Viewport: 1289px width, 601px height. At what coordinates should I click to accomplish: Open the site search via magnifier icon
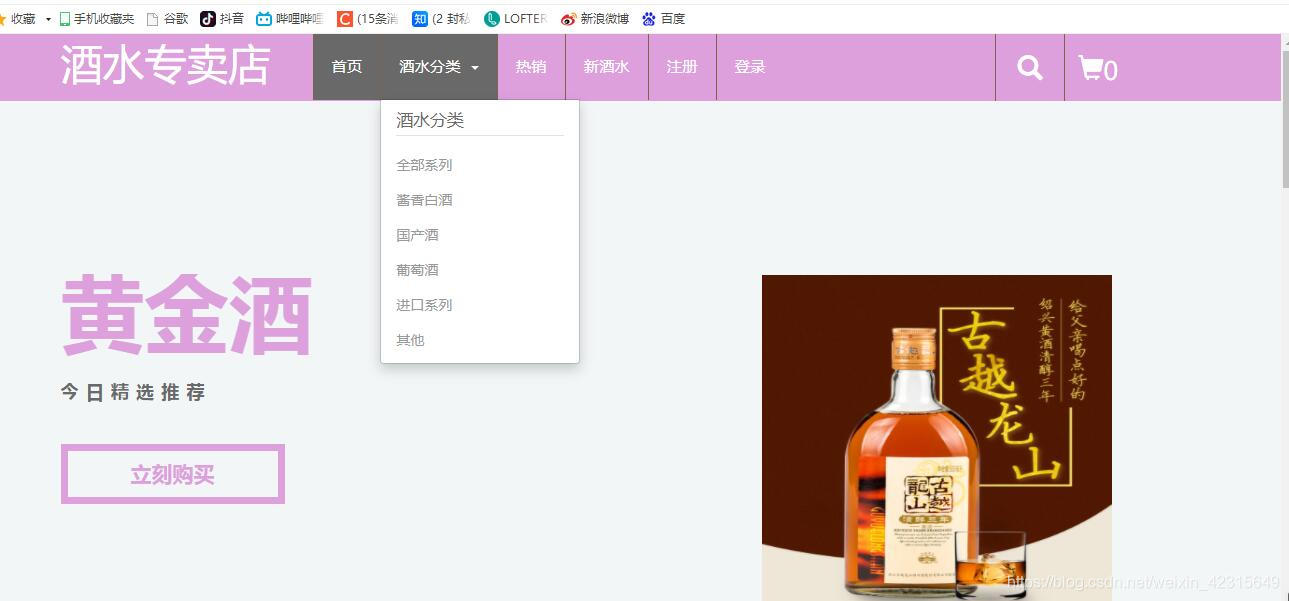click(x=1029, y=67)
